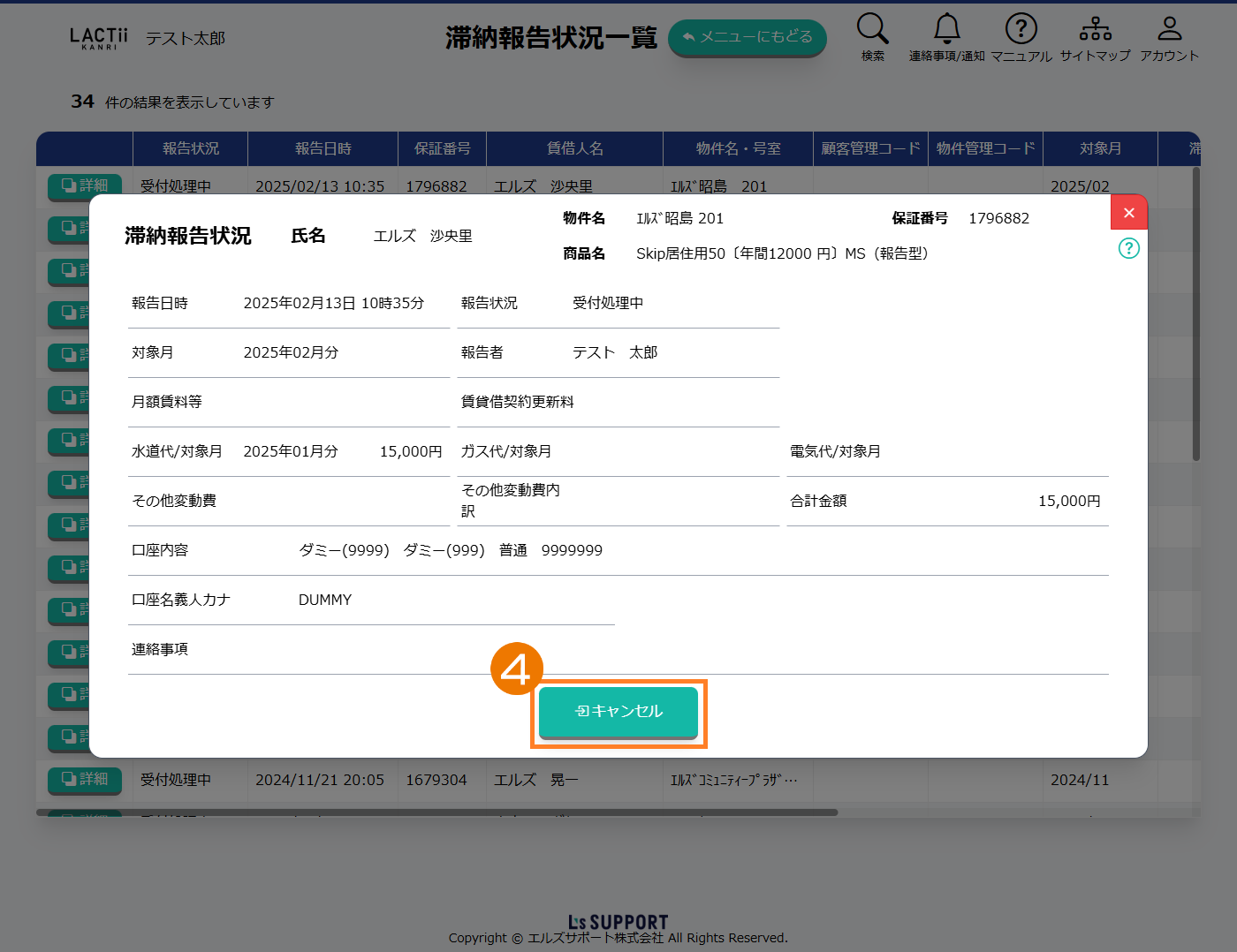
Task: Click the 賃借人名 column header
Action: click(x=574, y=148)
